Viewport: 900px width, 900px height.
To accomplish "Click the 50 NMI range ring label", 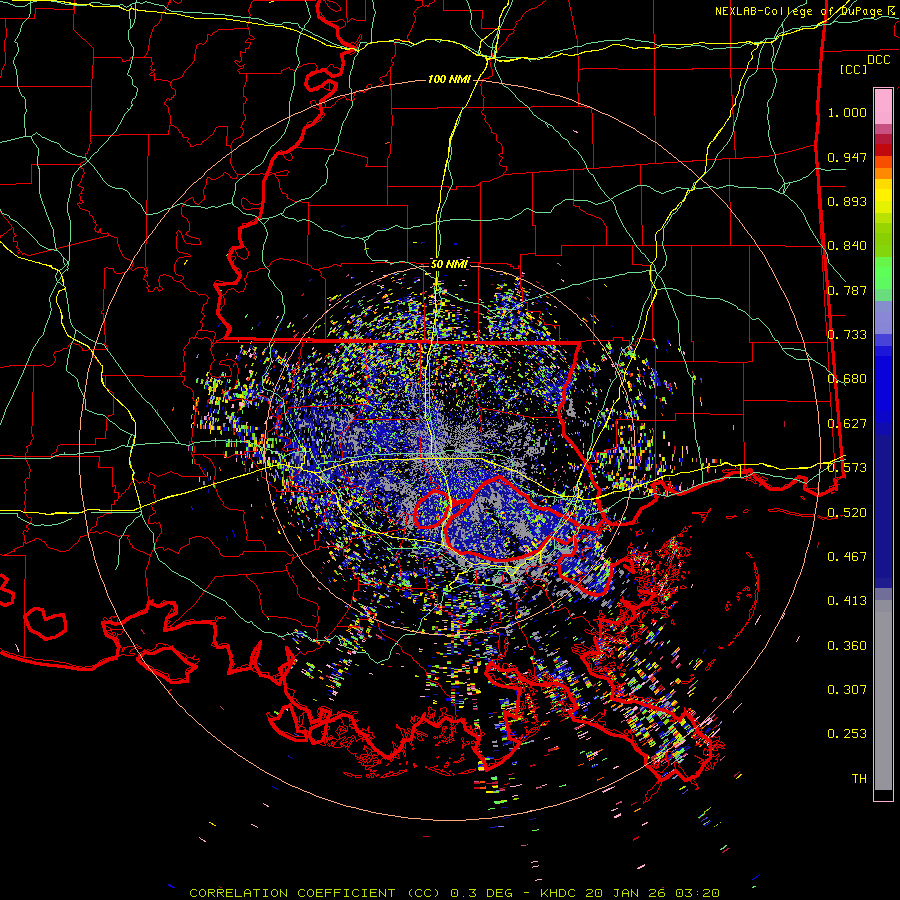I will click(449, 264).
